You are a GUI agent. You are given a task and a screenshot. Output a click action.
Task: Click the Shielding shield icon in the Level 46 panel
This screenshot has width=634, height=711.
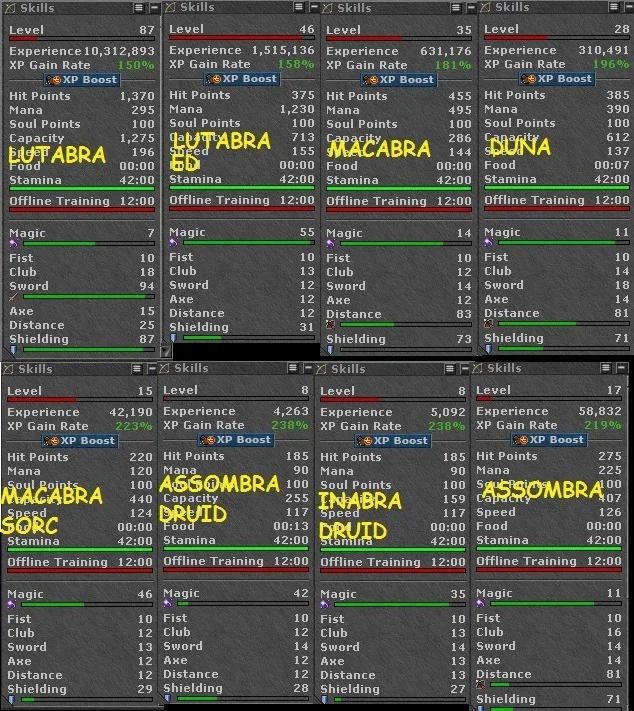click(174, 338)
